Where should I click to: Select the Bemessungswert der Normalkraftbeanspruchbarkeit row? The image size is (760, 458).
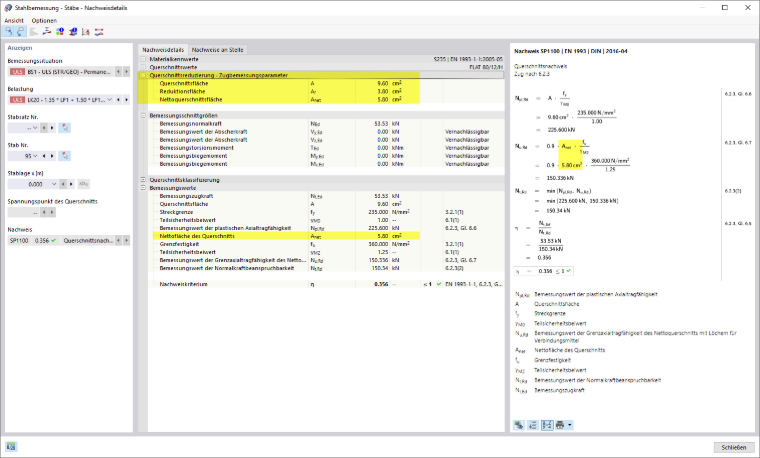click(326, 268)
